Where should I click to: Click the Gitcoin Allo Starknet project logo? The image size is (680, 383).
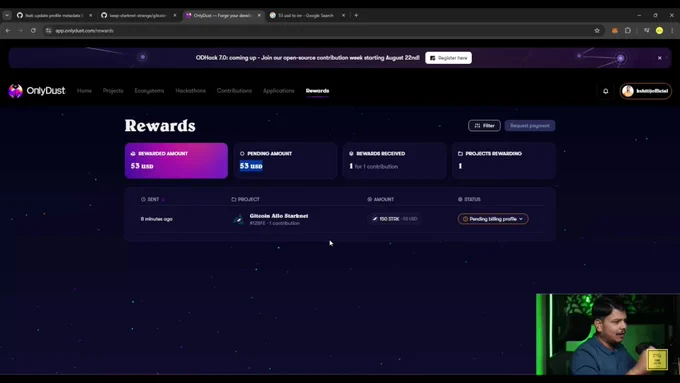coord(238,219)
